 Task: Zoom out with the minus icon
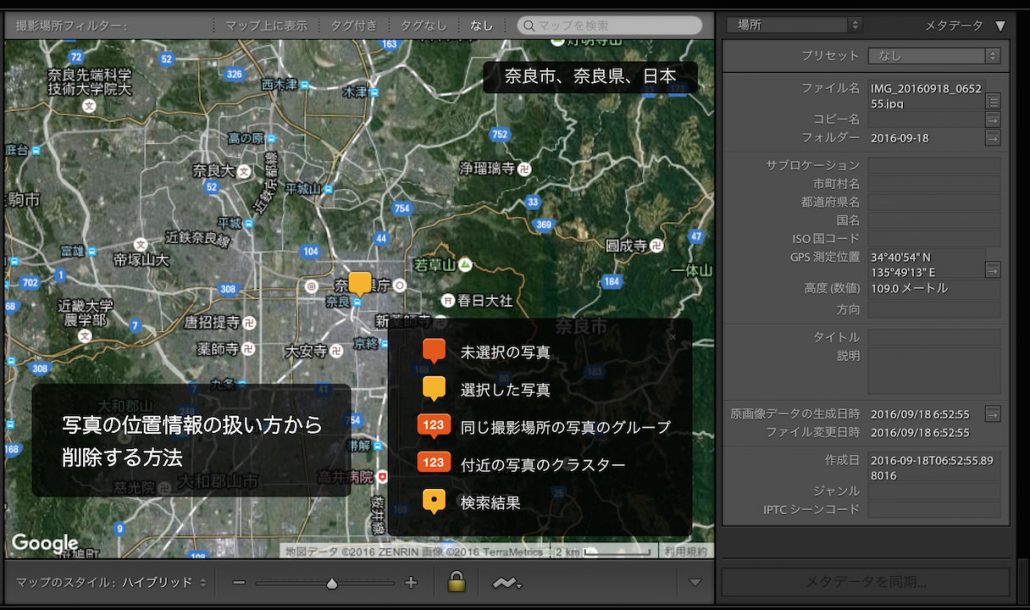[x=239, y=582]
